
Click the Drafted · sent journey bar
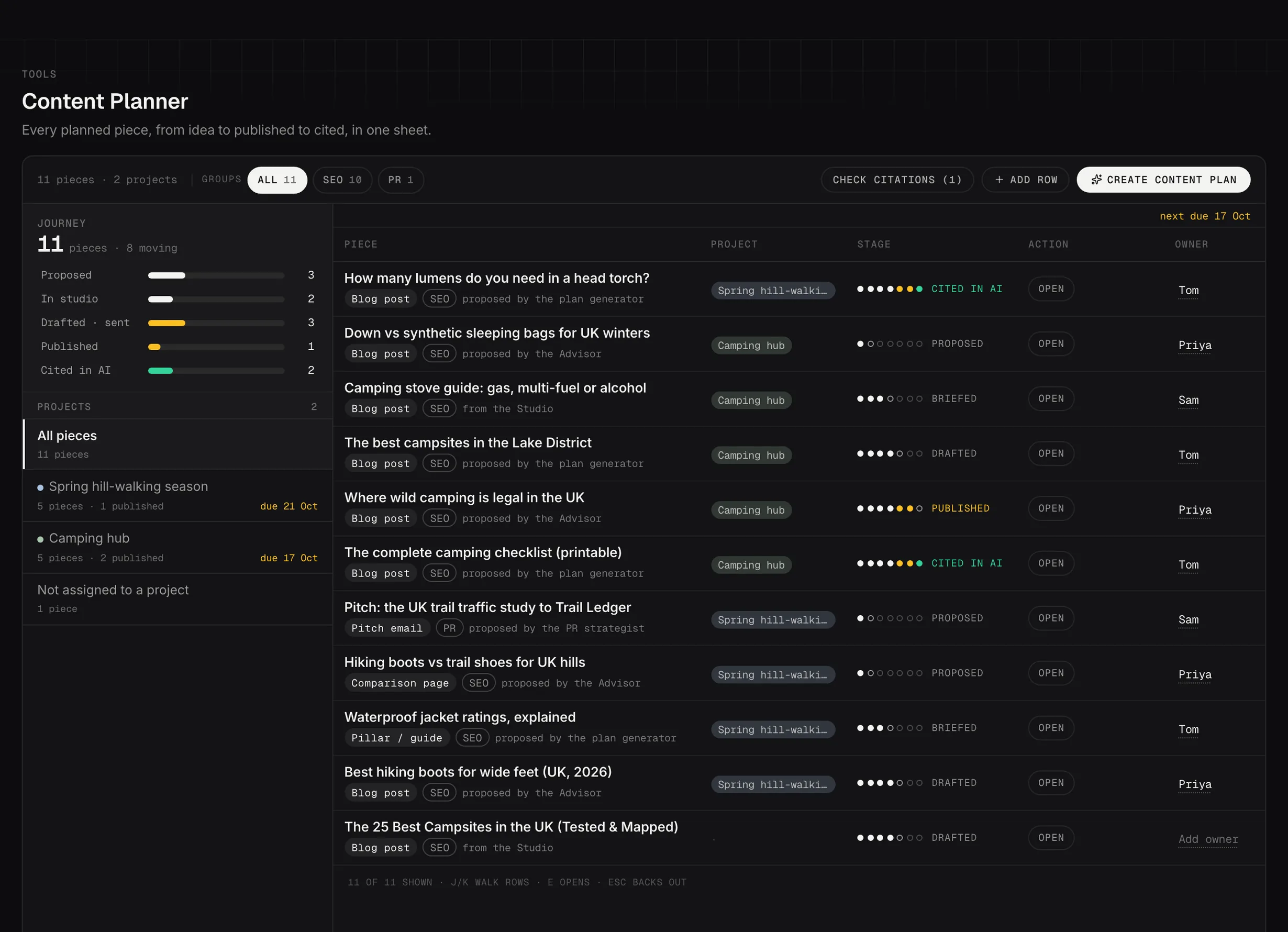tap(216, 323)
